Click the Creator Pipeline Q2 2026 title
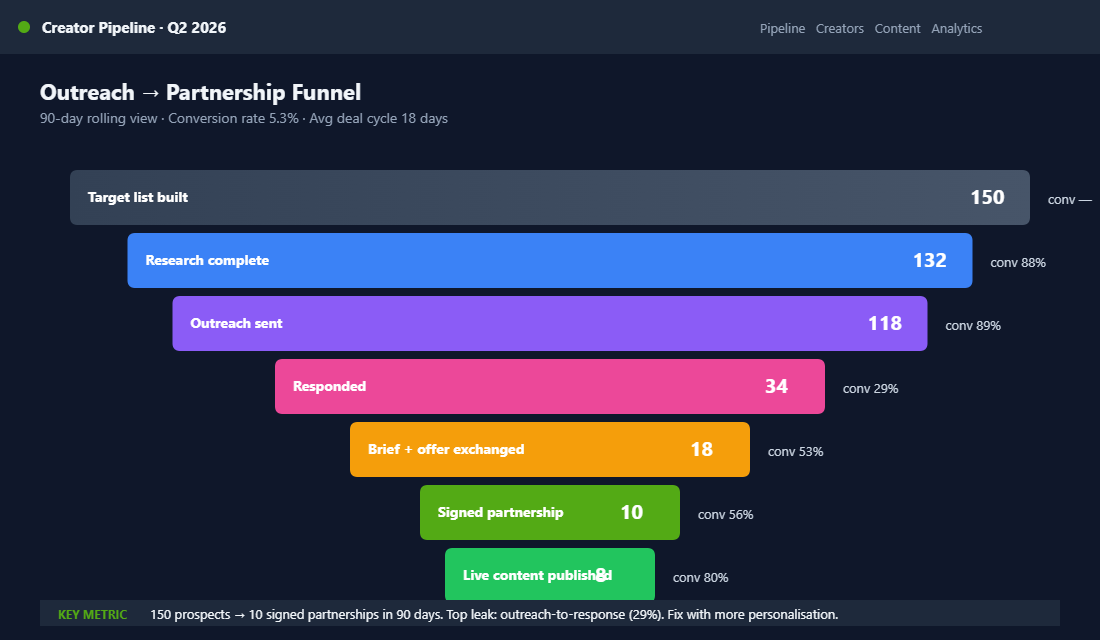This screenshot has height=640, width=1100. pyautogui.click(x=133, y=27)
